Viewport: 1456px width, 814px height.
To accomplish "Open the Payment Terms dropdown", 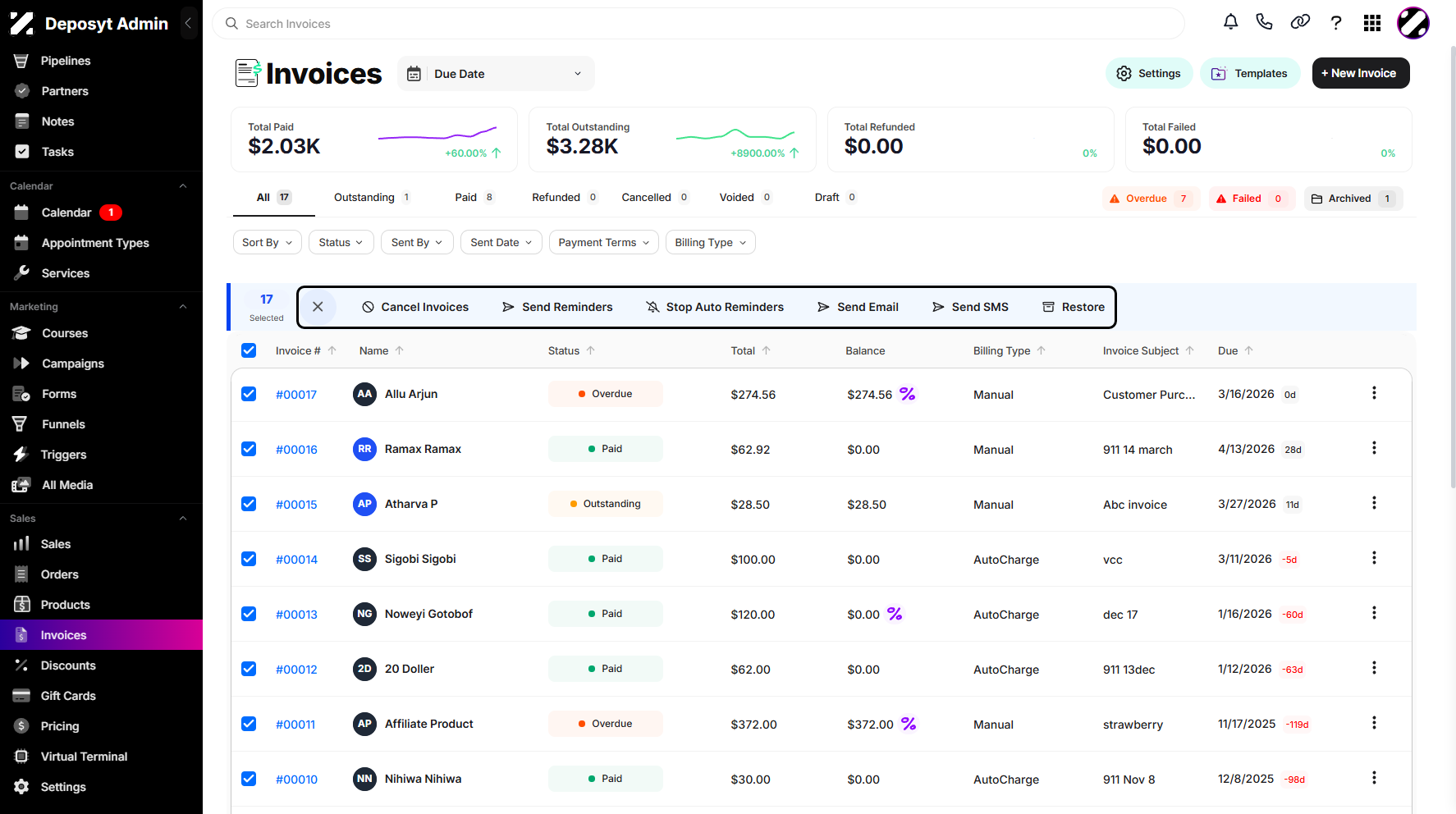I will 603,242.
